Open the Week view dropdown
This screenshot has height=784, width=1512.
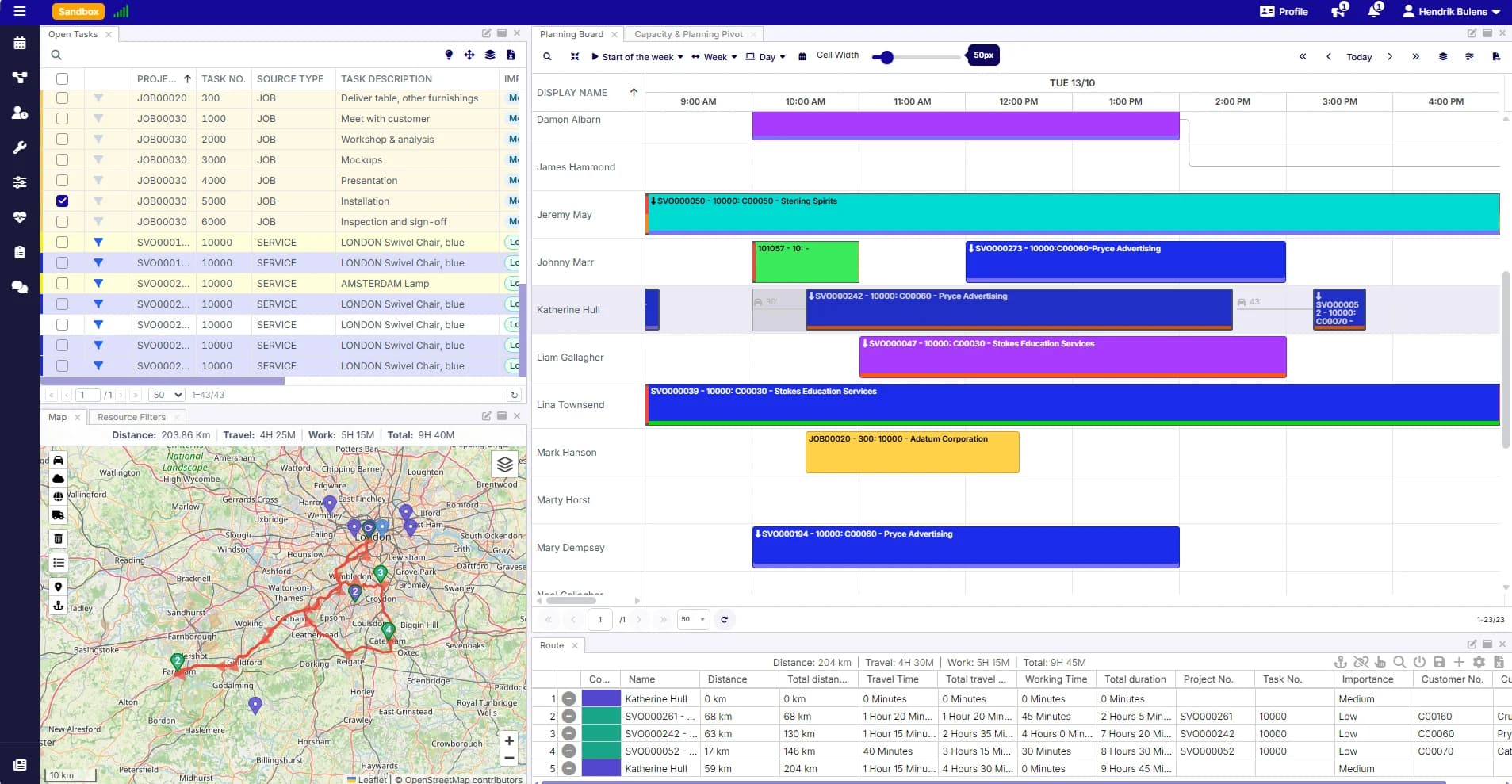(714, 57)
